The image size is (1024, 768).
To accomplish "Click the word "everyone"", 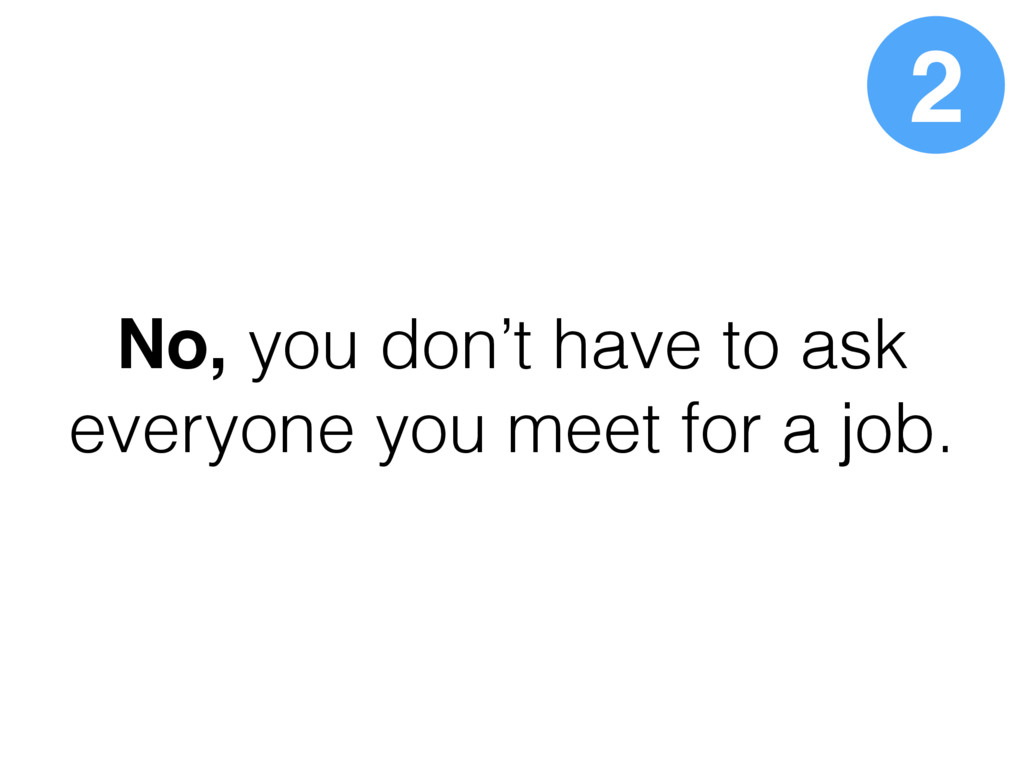I will (x=212, y=433).
